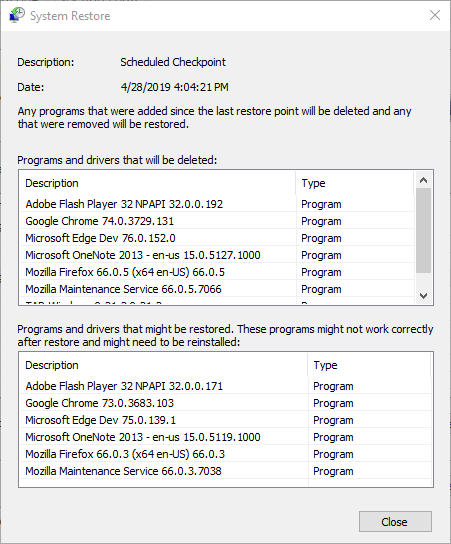Select Adobe Flash Player 32.0.0.171 row
The height and width of the screenshot is (544, 451).
226,386
